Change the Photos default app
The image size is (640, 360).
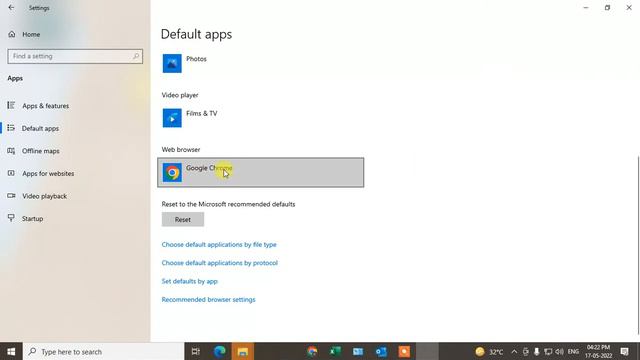pos(261,63)
